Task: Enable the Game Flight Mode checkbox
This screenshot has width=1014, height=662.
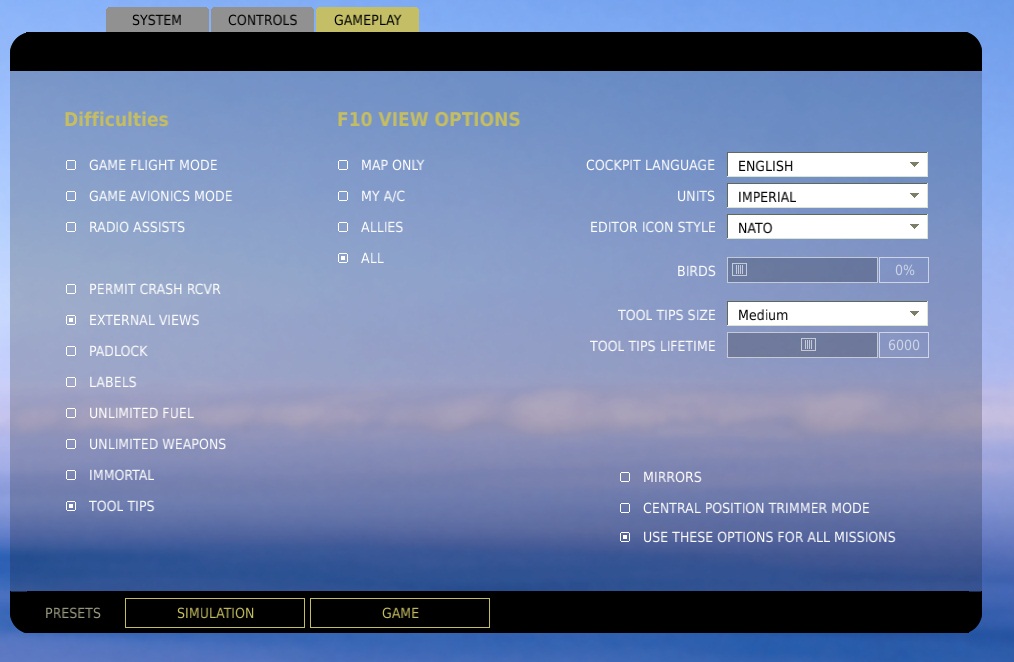Action: [71, 166]
